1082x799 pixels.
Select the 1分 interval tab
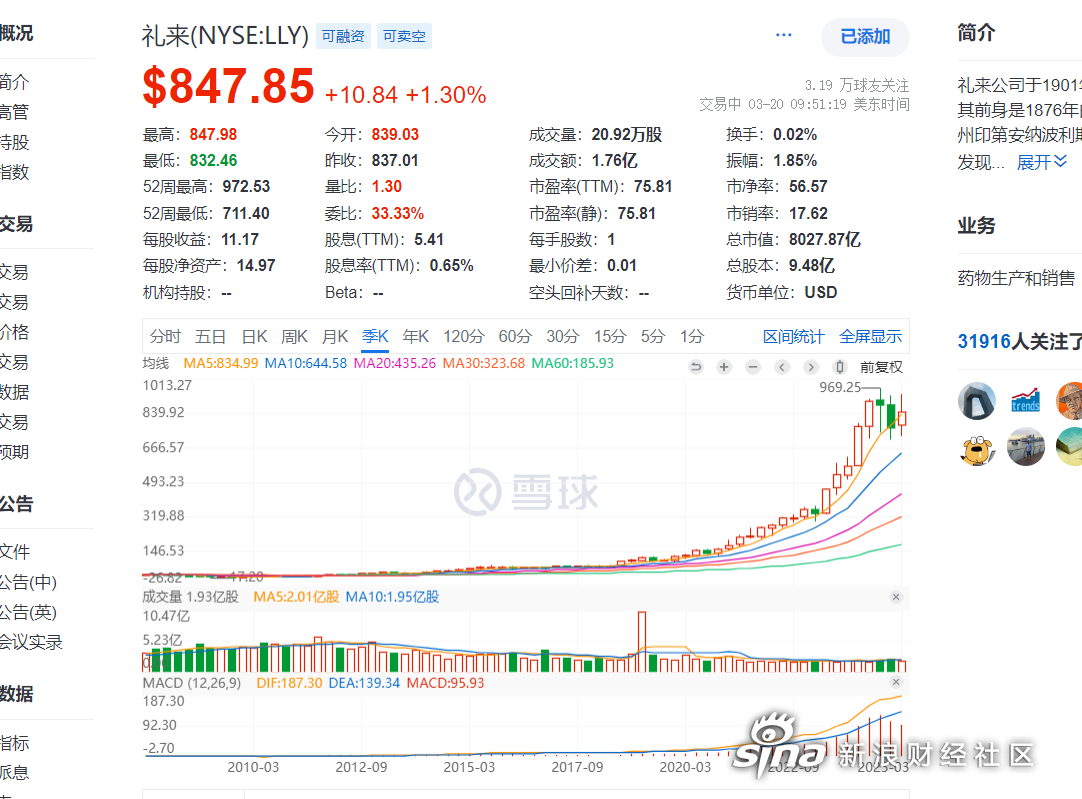coord(692,337)
